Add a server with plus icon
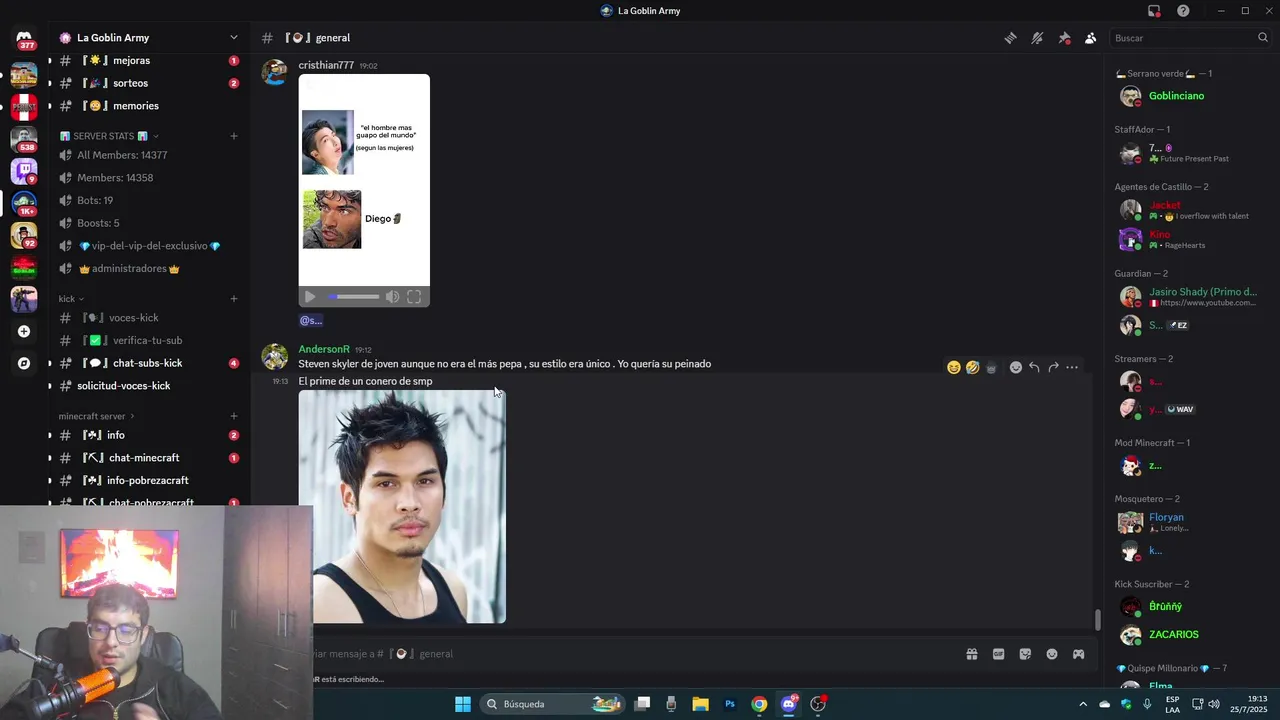1280x720 pixels. 24,331
